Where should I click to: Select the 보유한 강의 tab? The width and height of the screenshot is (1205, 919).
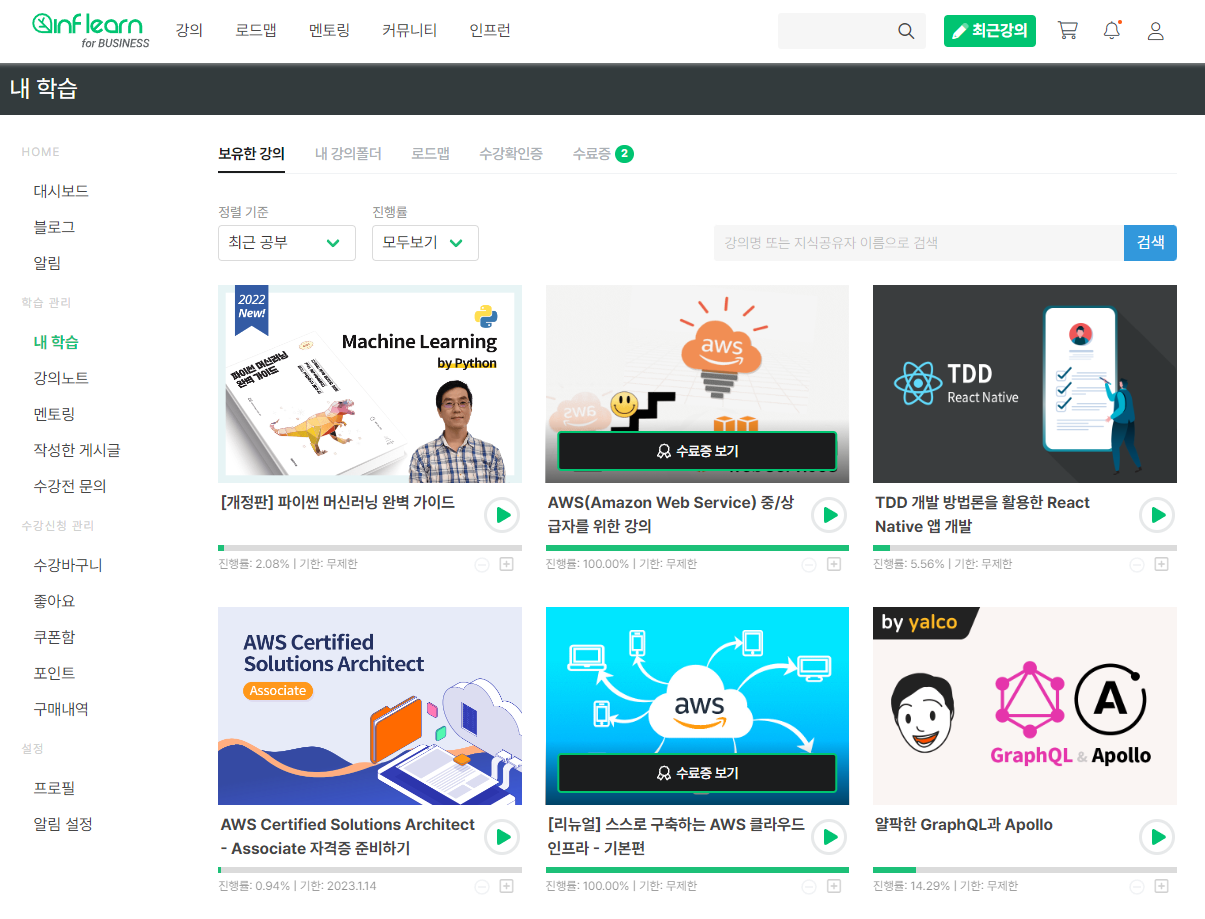[x=251, y=154]
